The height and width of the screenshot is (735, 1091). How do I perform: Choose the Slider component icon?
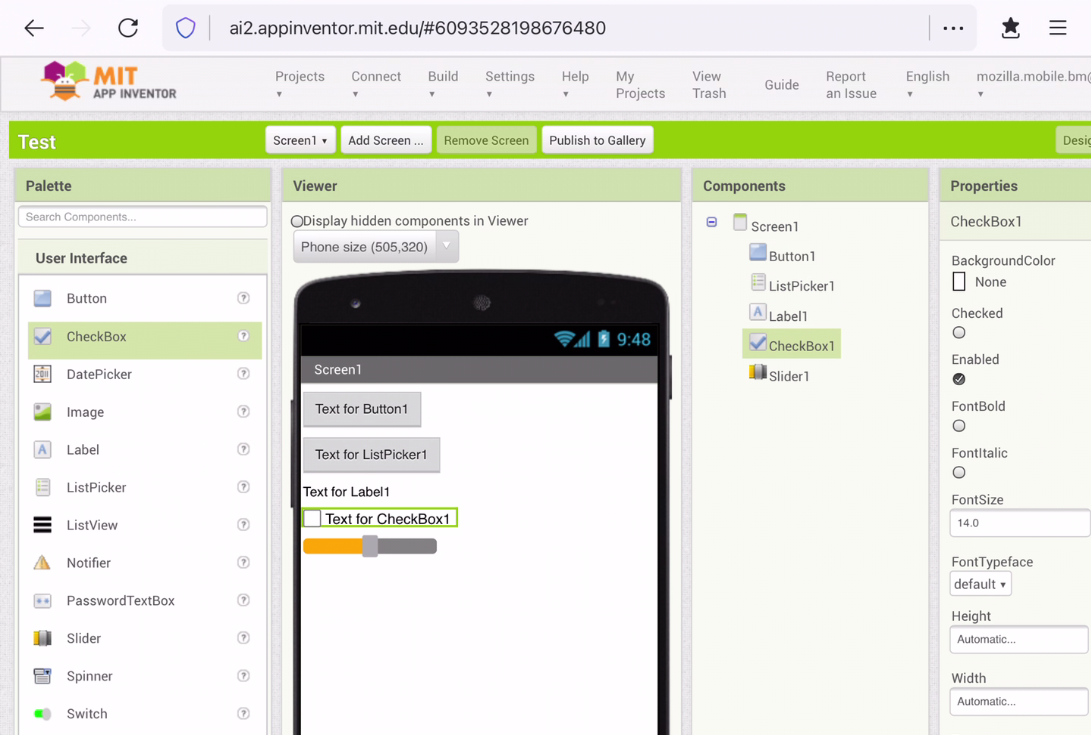click(42, 638)
